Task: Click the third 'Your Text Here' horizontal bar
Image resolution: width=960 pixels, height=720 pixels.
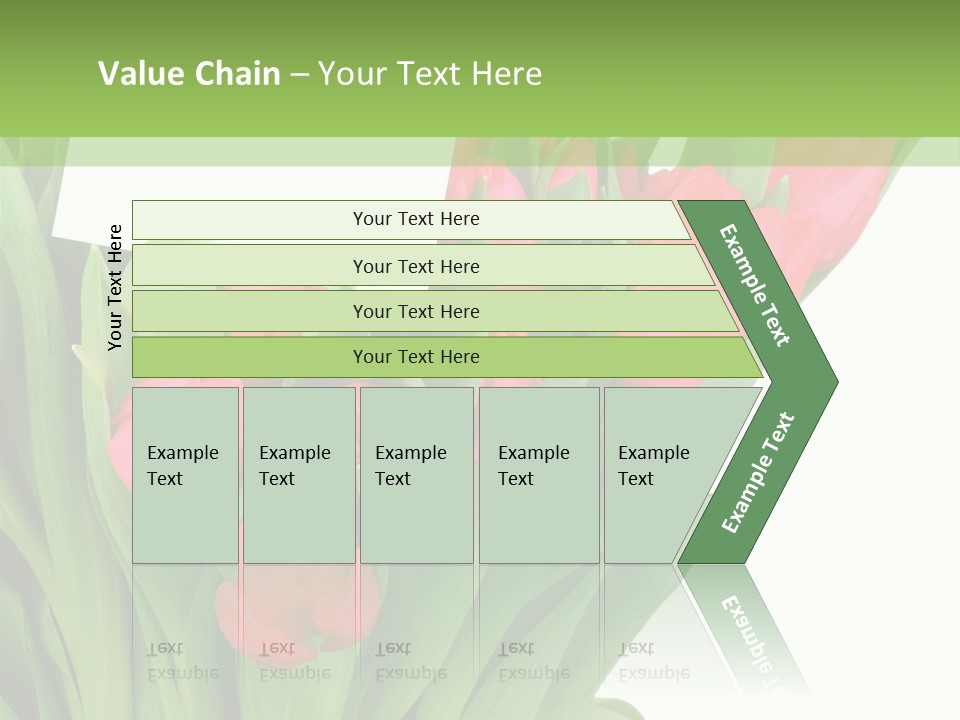Action: click(435, 311)
